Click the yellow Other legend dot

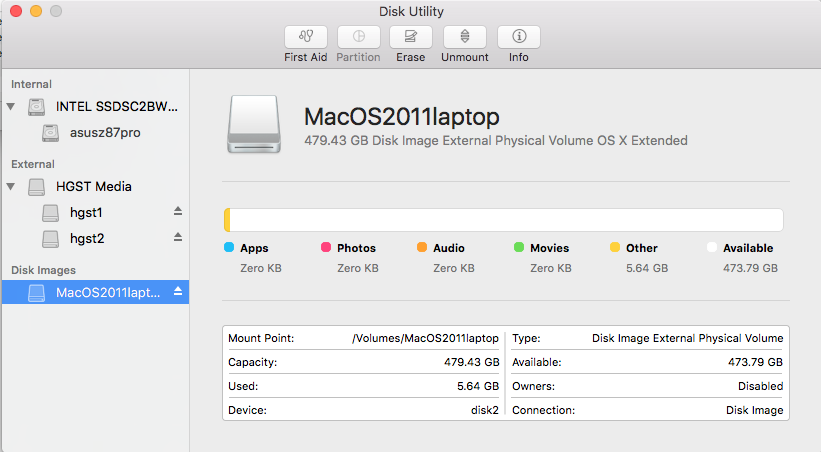(615, 247)
